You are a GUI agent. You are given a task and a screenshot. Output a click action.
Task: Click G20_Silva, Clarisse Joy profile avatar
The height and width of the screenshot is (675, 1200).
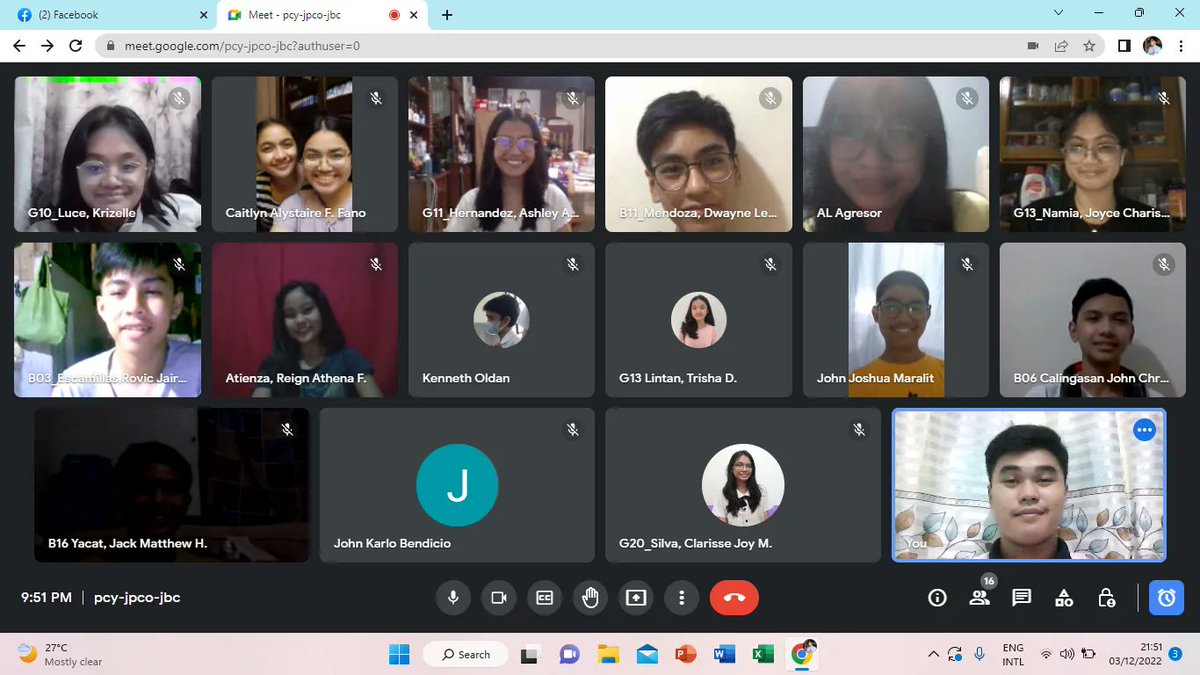(x=743, y=485)
